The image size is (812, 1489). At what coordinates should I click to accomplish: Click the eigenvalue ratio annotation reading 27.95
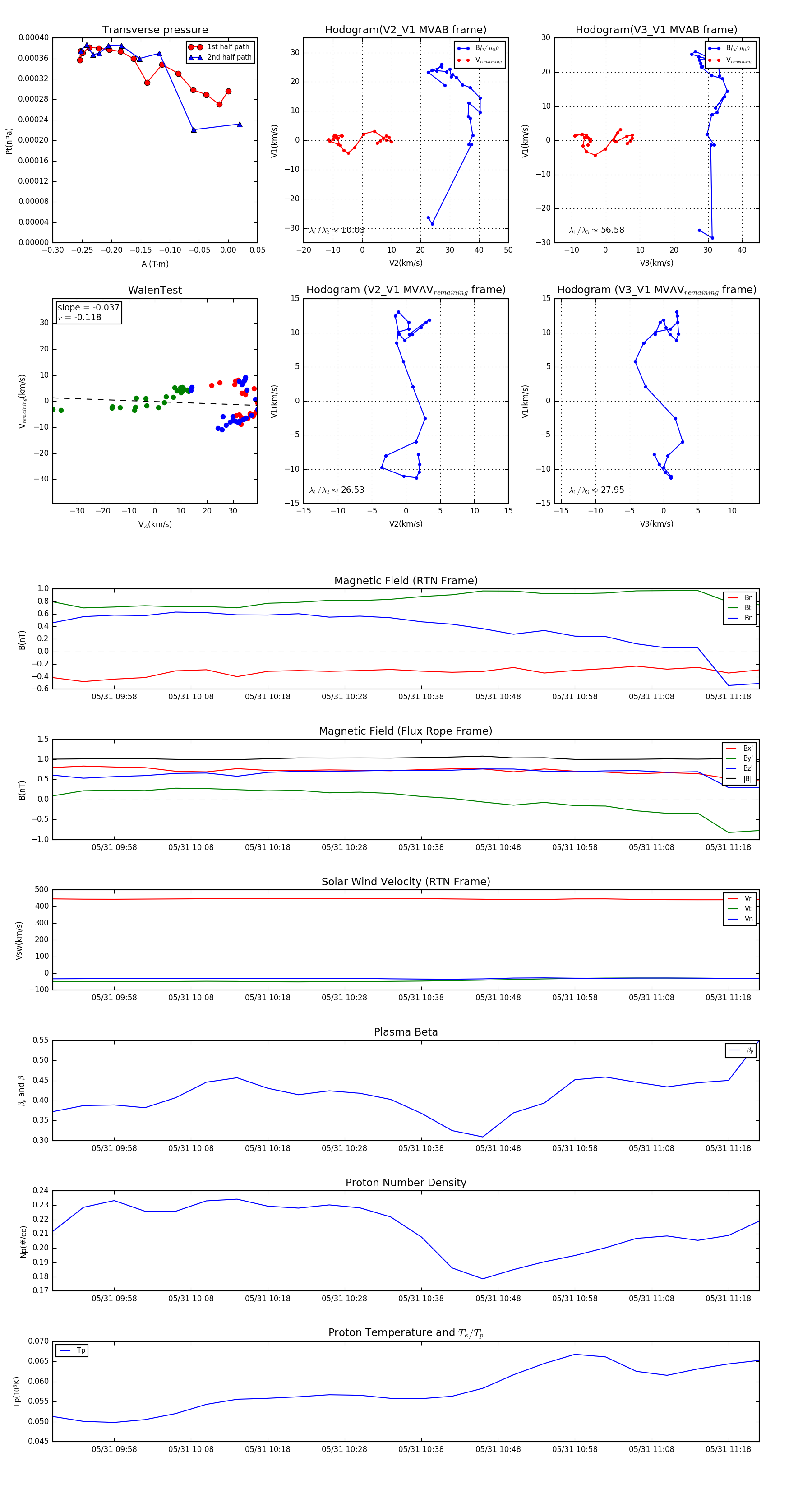[596, 490]
